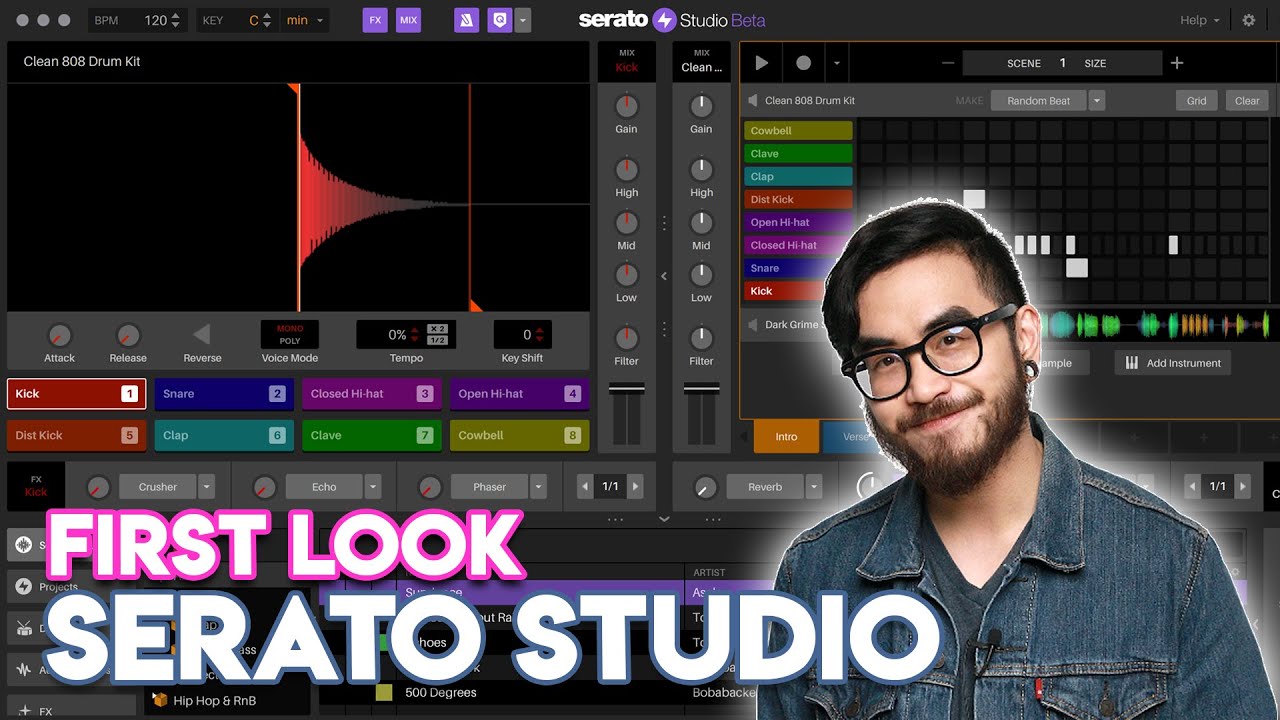Click the Echo effect amount knob
The width and height of the screenshot is (1280, 720).
point(264,487)
